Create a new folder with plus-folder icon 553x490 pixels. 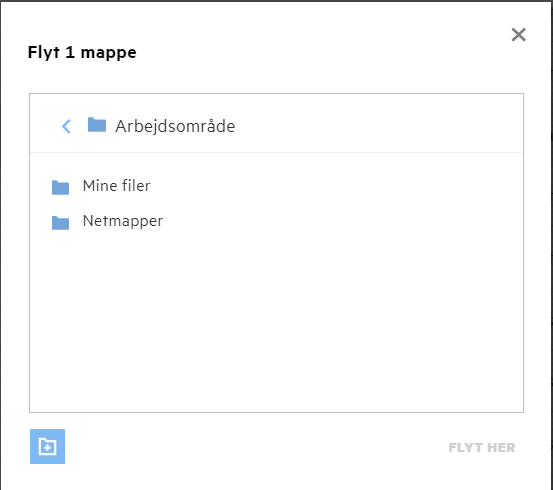tap(47, 447)
